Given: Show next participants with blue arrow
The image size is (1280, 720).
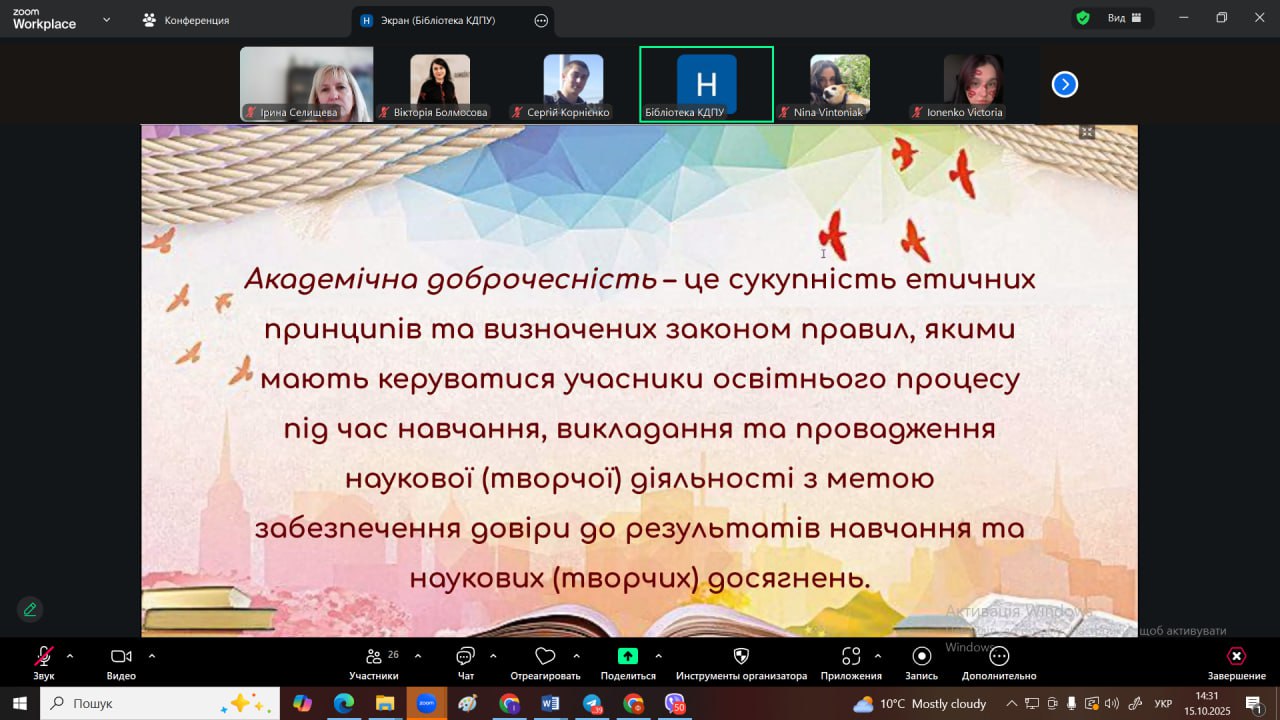Looking at the screenshot, I should point(1064,85).
